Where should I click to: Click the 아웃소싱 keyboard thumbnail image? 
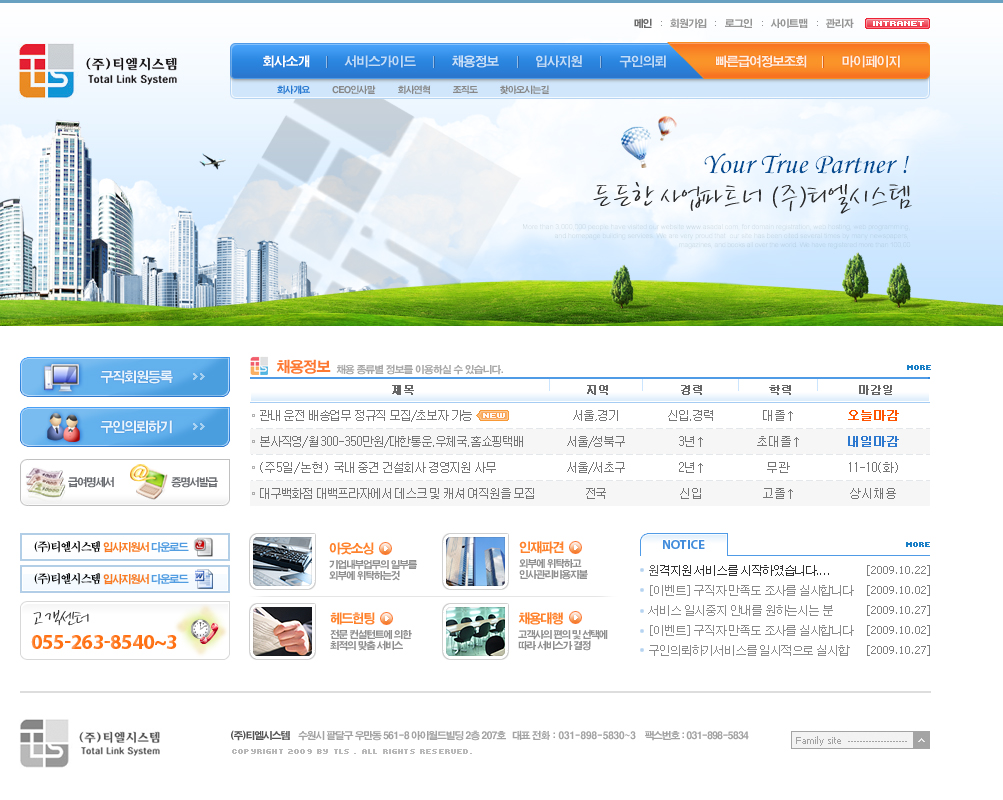pos(282,561)
